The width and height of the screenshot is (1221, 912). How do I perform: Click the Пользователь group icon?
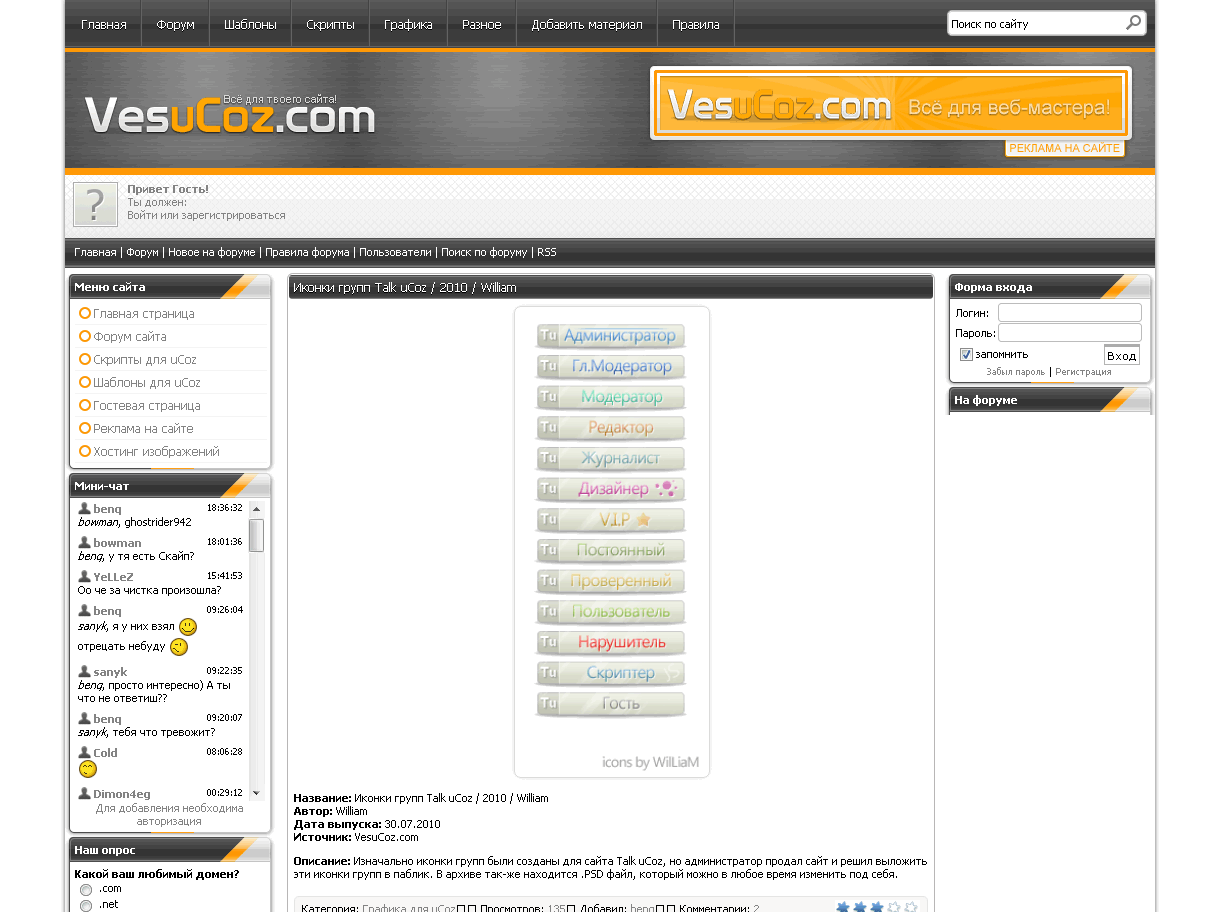coord(611,612)
